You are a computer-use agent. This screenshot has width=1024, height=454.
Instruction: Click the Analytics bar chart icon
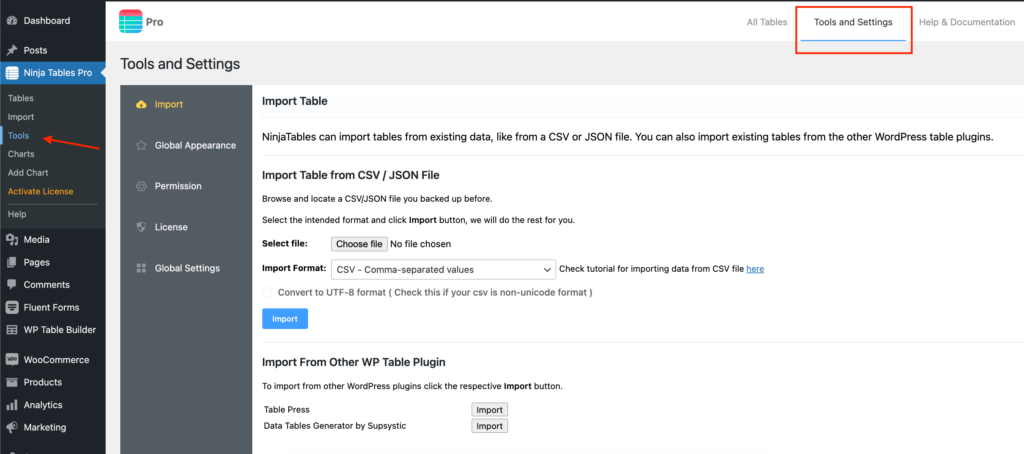[12, 405]
